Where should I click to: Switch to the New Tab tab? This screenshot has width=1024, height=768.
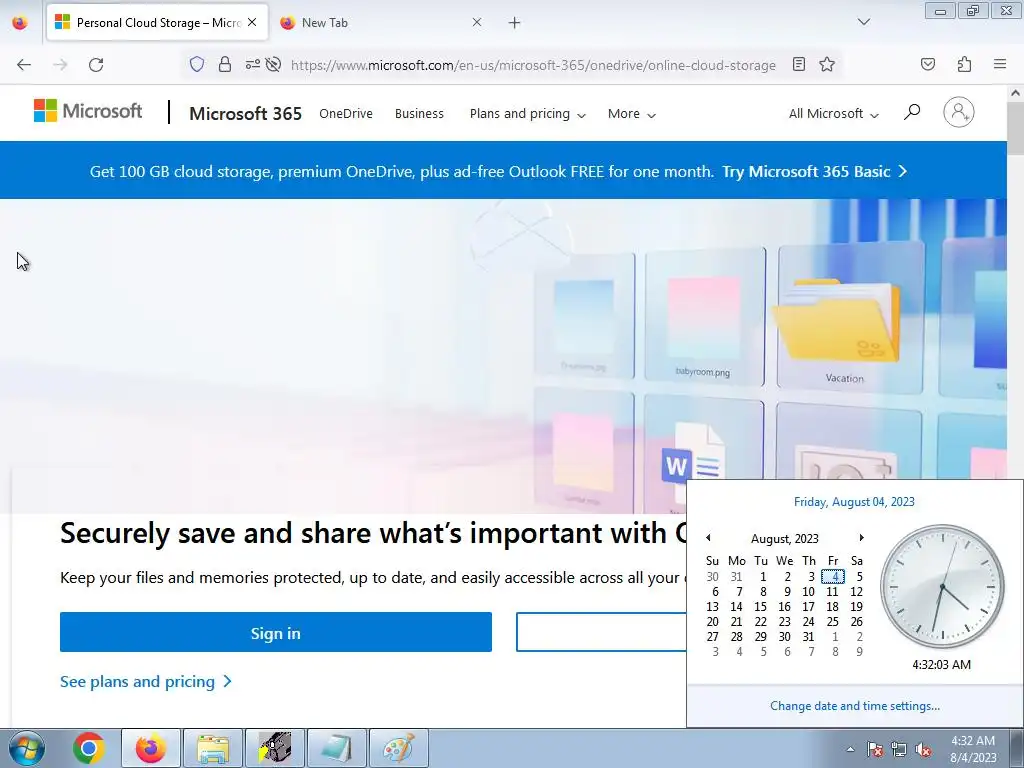point(383,22)
